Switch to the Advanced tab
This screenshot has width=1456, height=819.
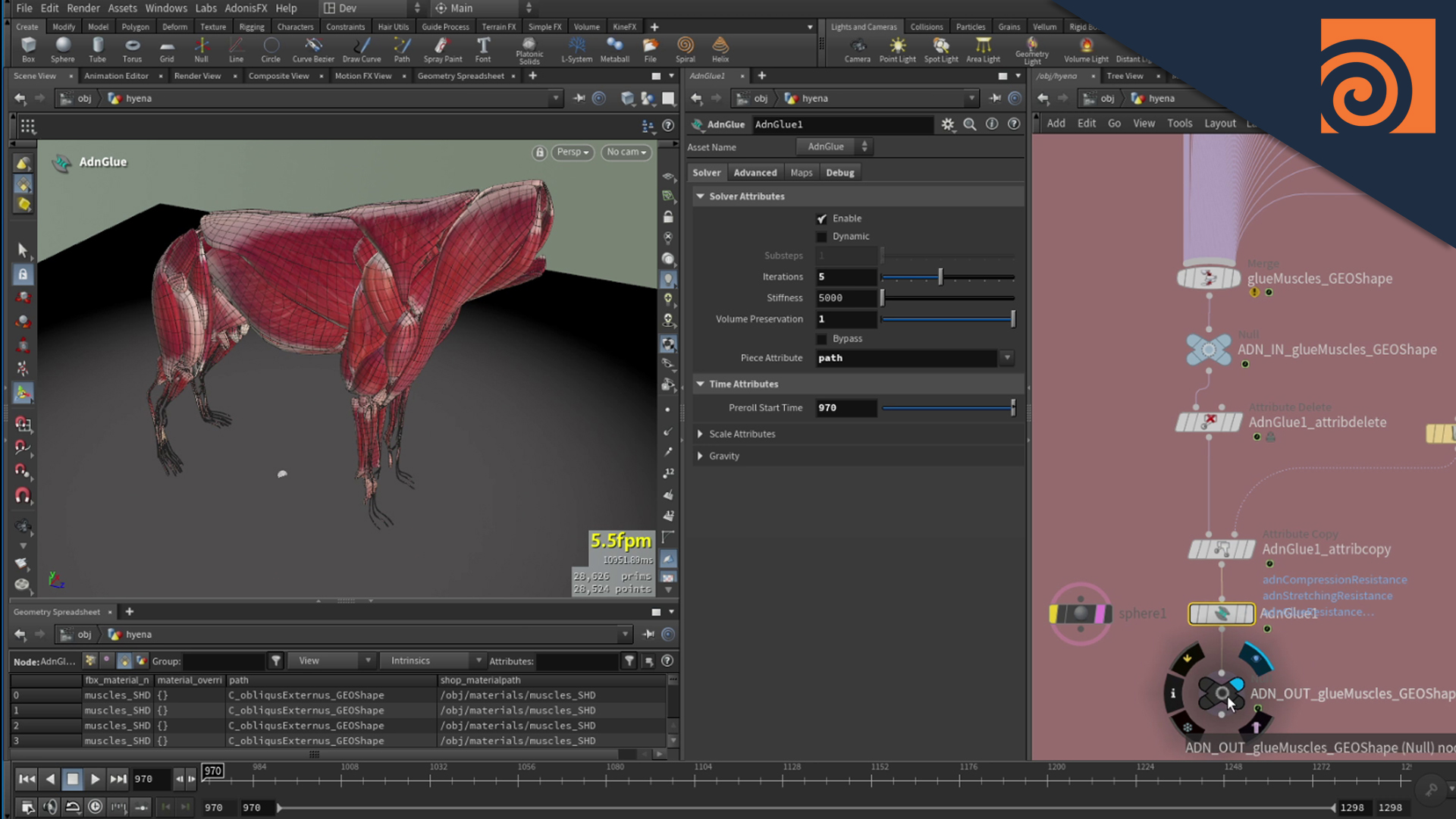click(x=755, y=173)
